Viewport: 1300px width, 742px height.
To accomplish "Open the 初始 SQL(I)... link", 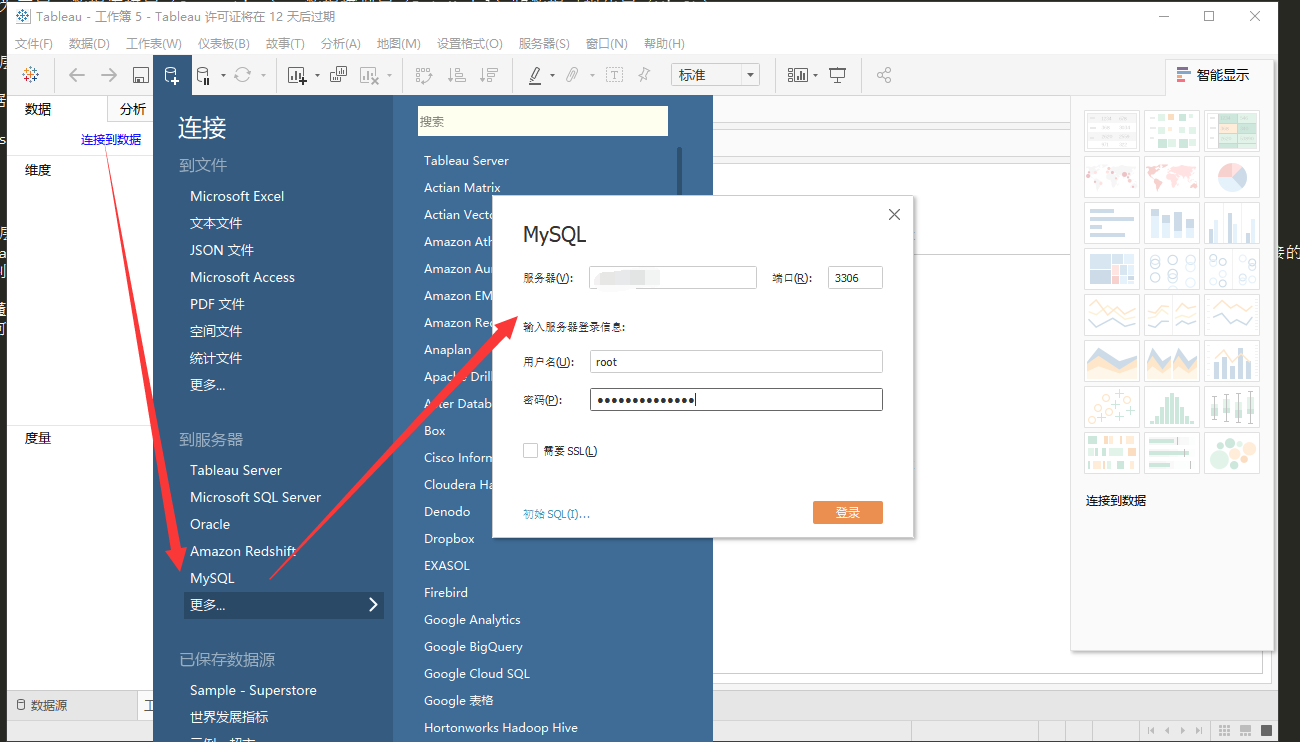I will [556, 514].
